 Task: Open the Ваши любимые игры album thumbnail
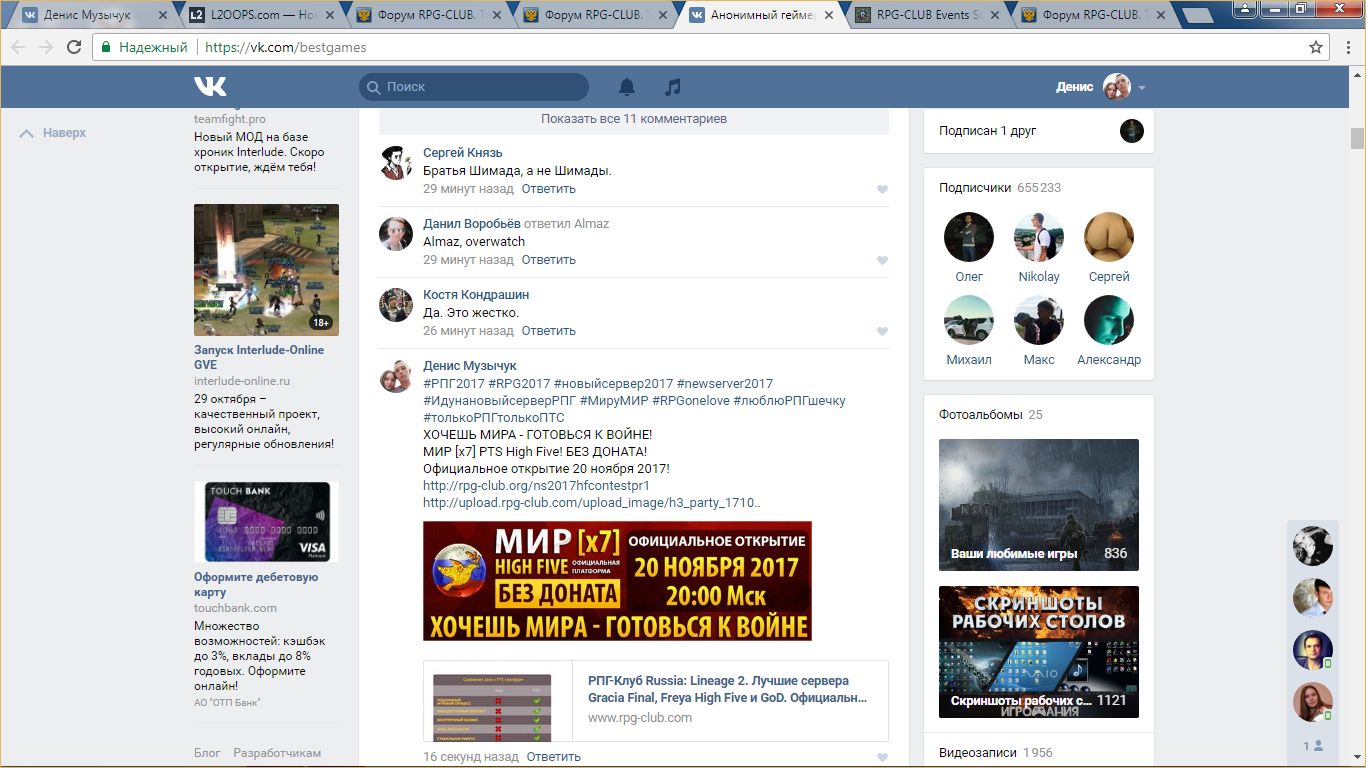point(1039,505)
